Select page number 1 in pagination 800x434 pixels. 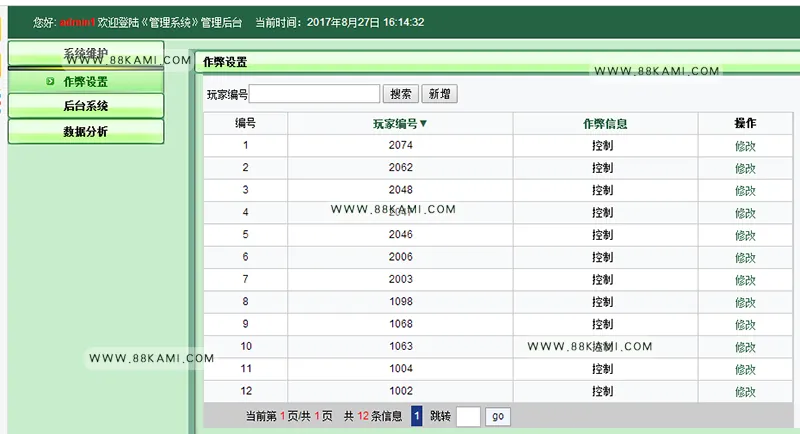coord(416,416)
